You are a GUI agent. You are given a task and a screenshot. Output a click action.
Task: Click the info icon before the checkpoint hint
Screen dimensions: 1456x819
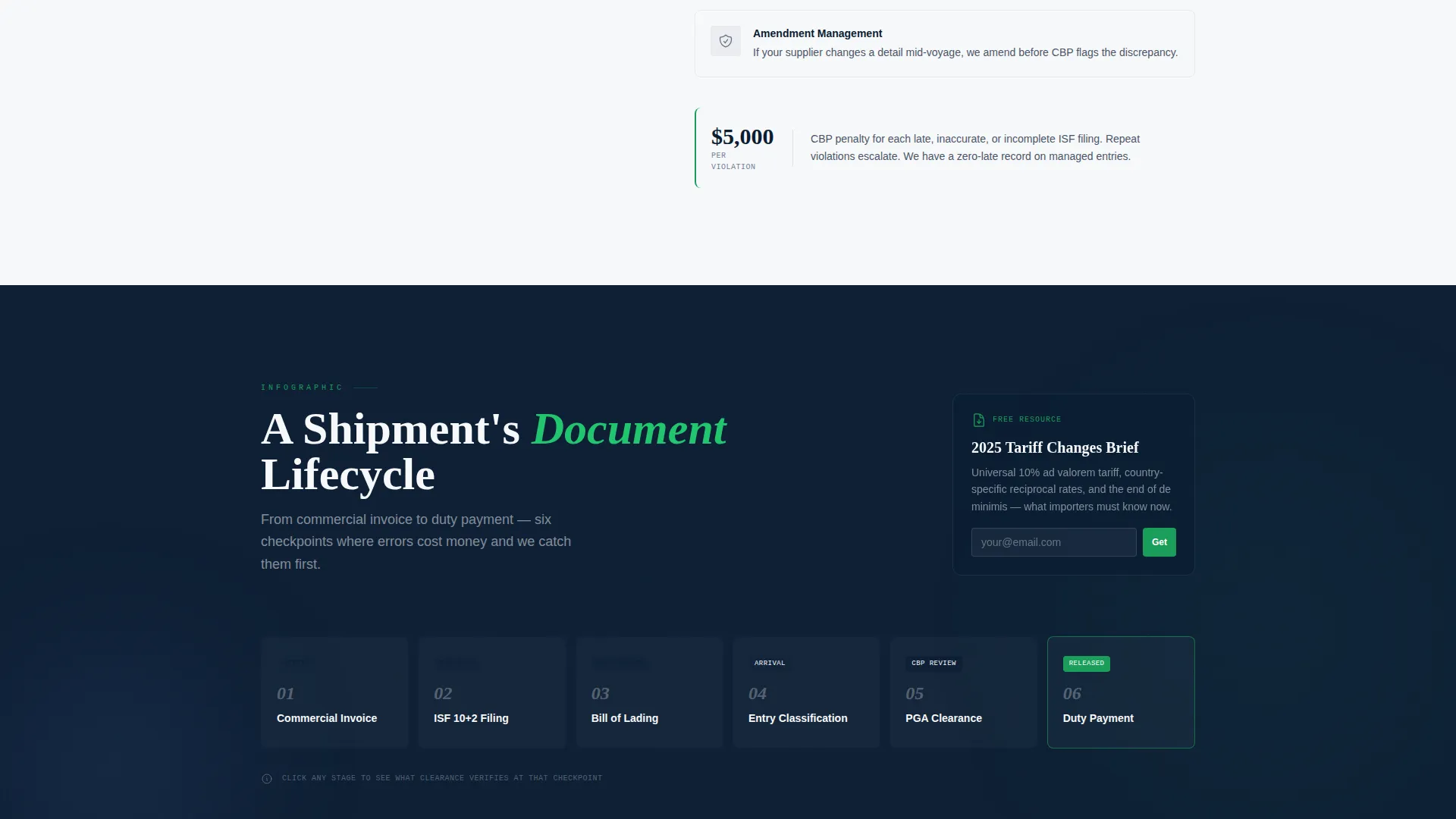pyautogui.click(x=267, y=779)
